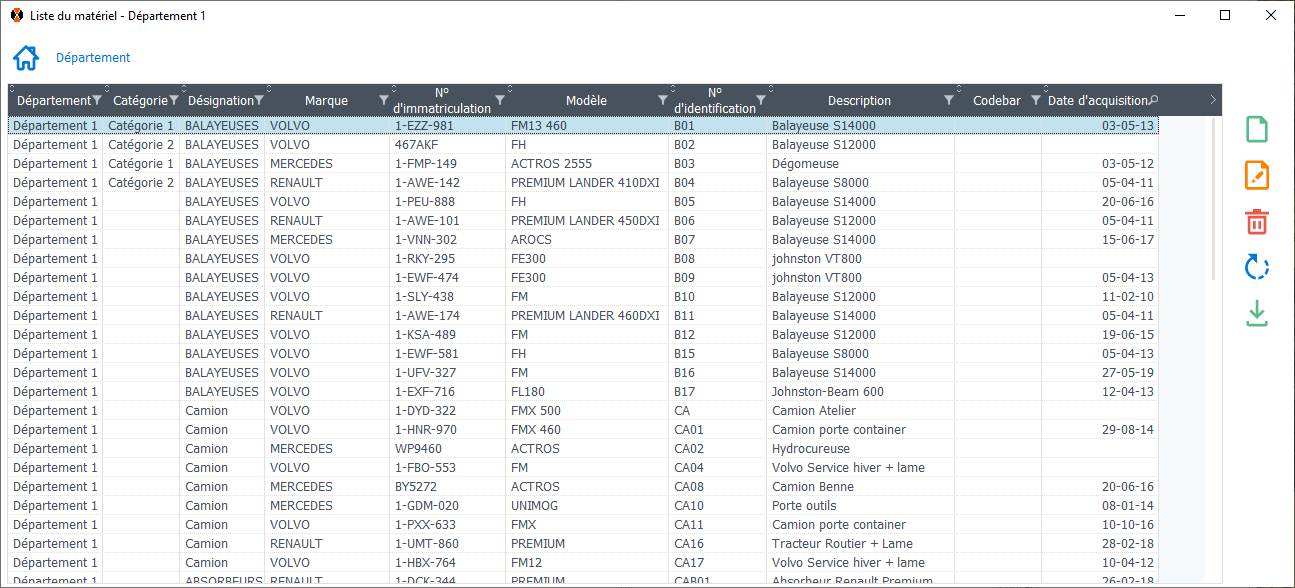The width and height of the screenshot is (1295, 588).
Task: Open the Désignation column filter
Action: [x=259, y=100]
